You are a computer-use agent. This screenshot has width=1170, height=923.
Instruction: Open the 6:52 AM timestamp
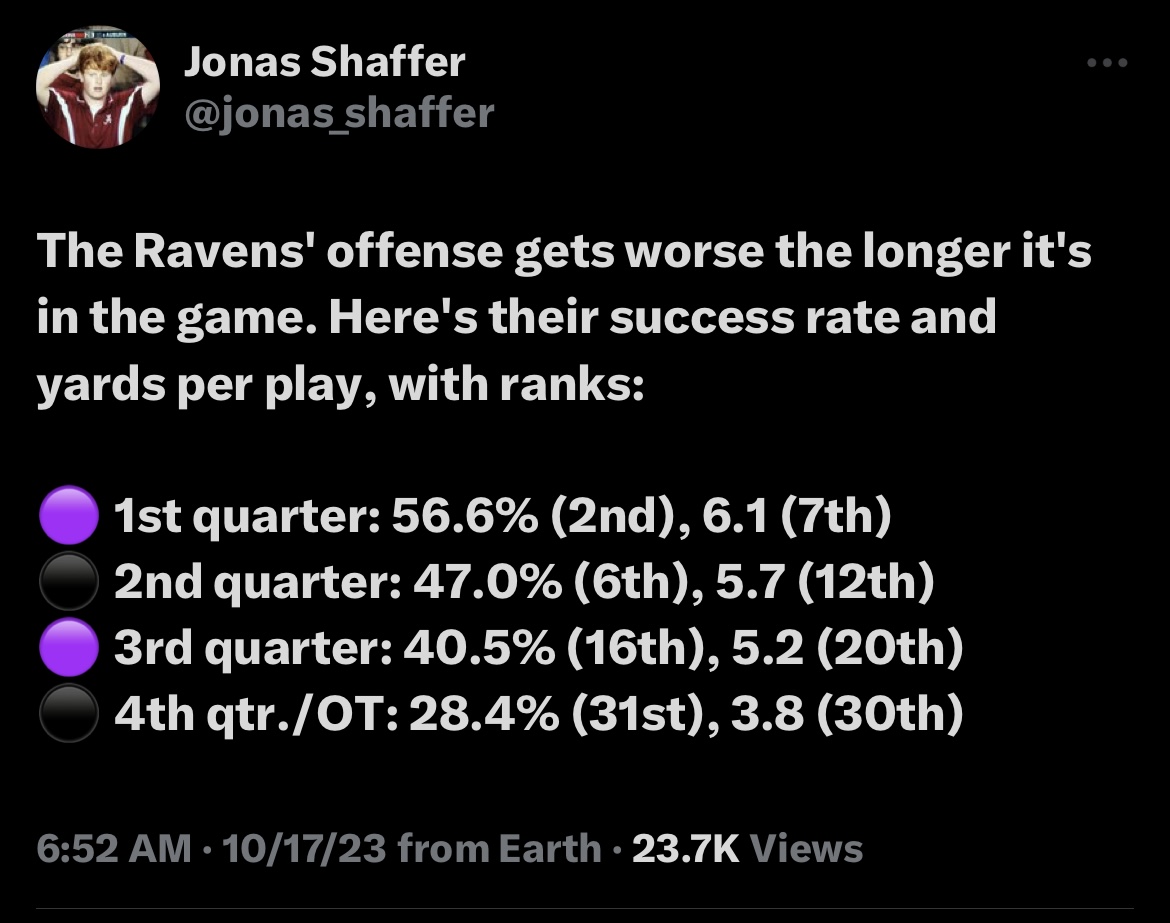(114, 848)
